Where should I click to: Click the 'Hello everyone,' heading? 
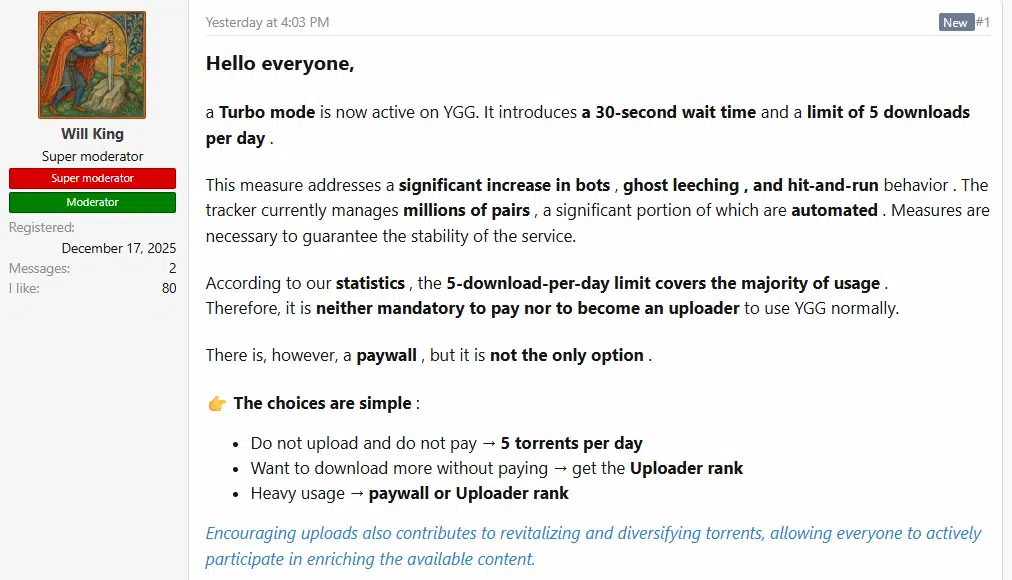[x=280, y=64]
